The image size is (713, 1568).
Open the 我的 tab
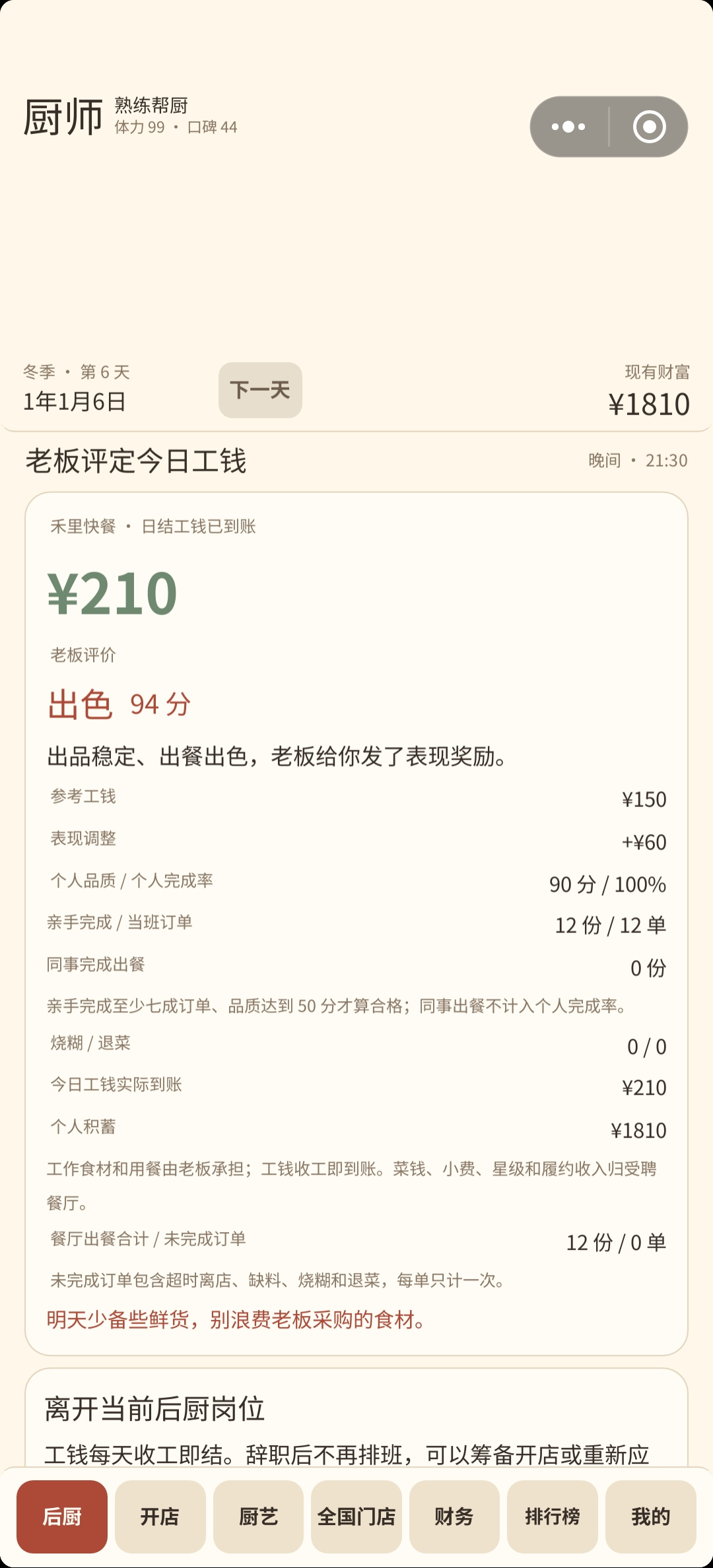[x=650, y=1517]
